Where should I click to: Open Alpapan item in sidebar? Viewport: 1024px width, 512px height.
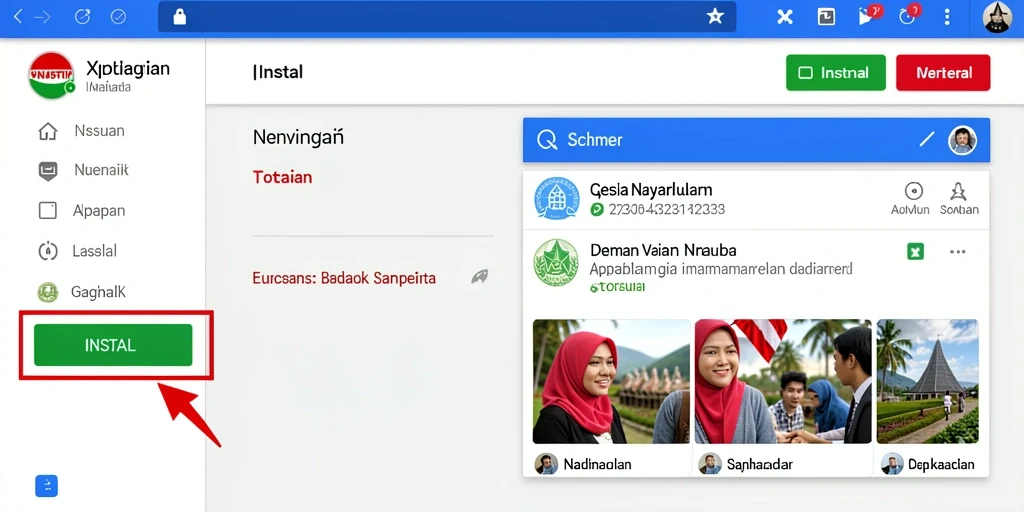(82, 211)
